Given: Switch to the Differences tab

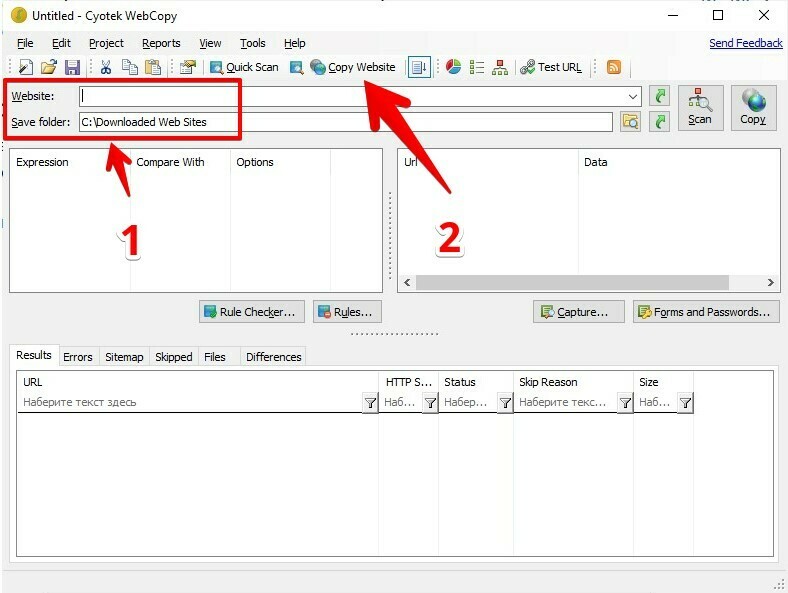Looking at the screenshot, I should point(273,357).
